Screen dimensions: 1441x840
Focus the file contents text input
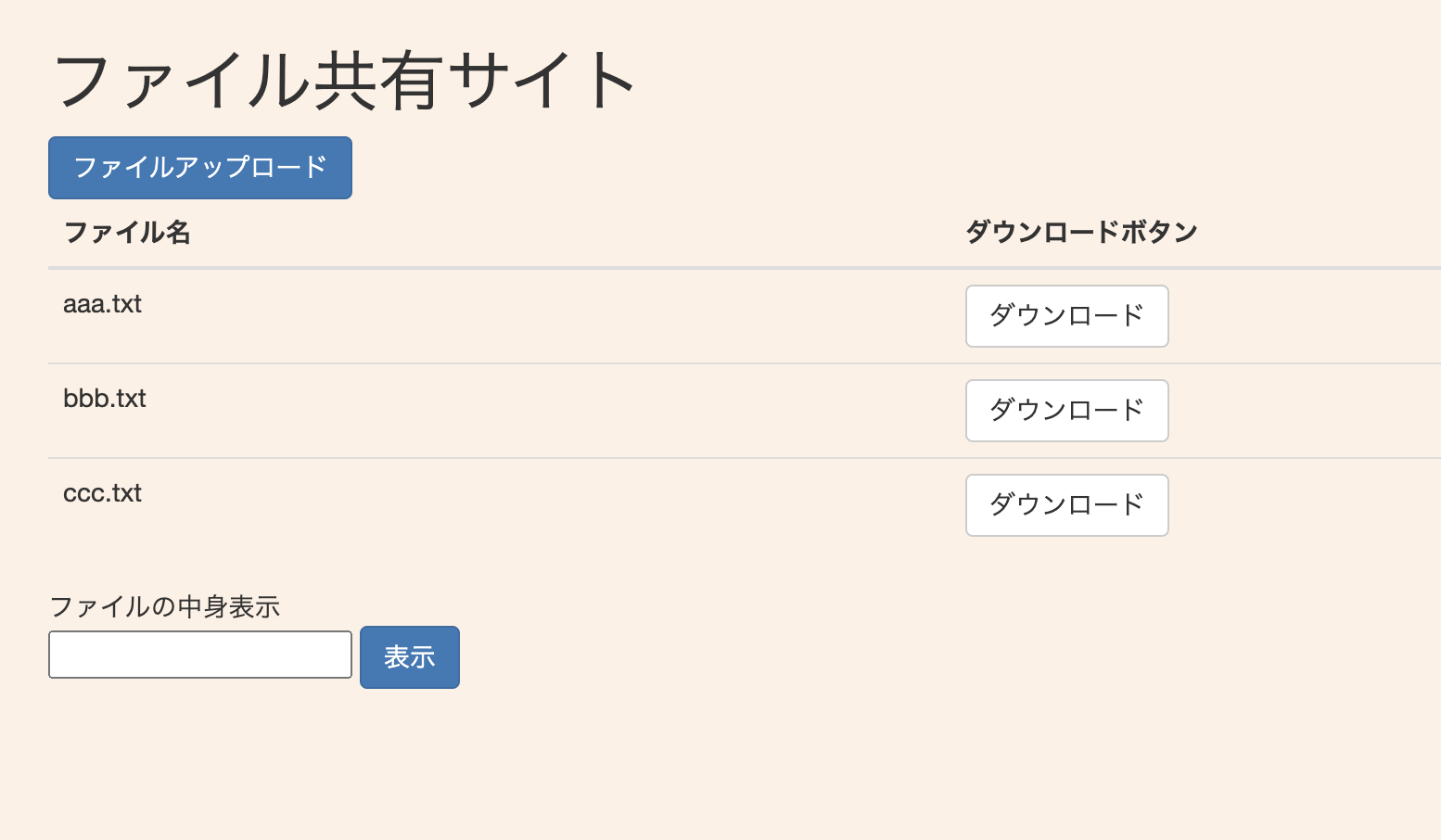tap(200, 655)
